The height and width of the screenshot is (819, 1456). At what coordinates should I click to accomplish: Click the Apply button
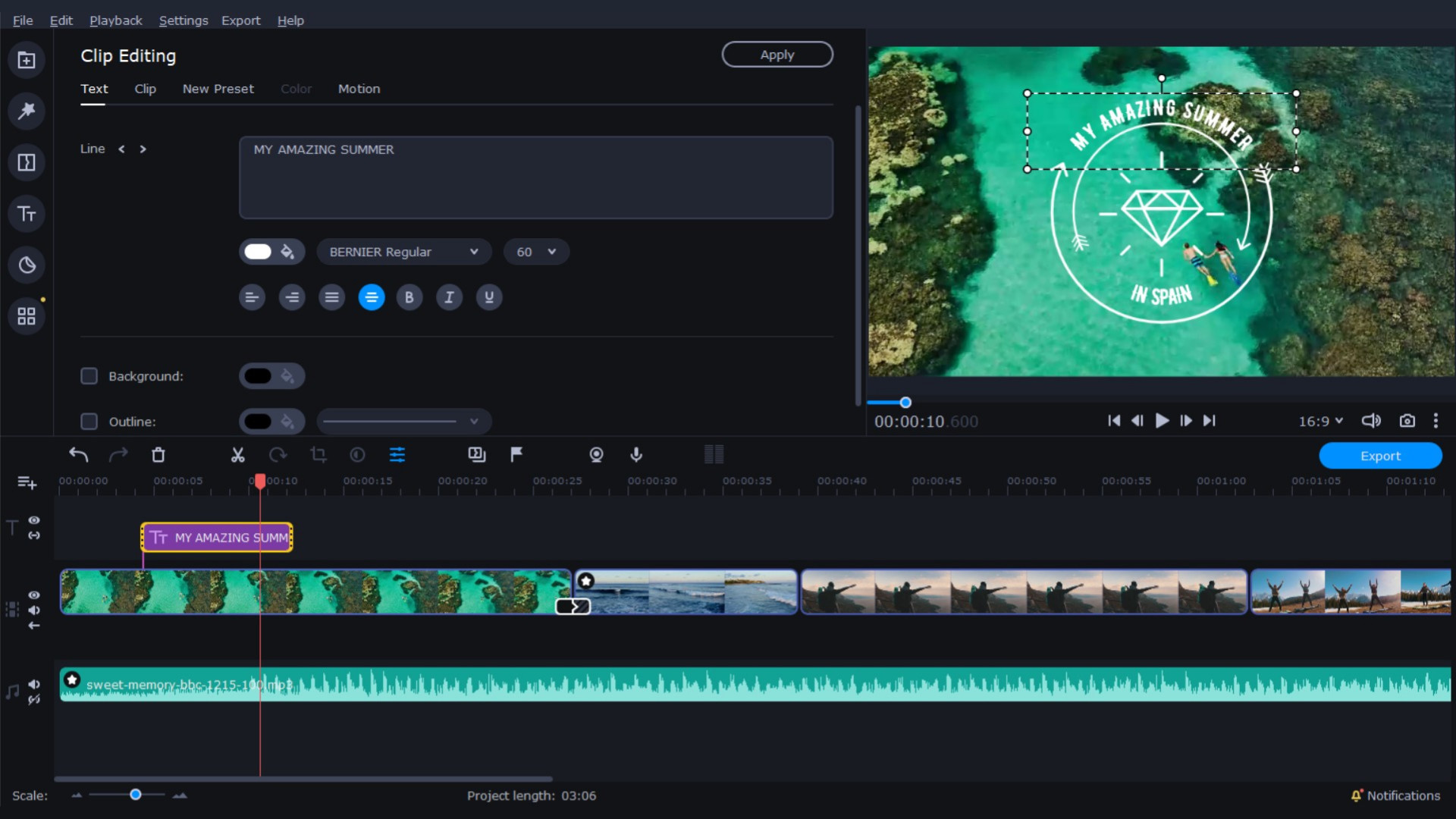(777, 54)
